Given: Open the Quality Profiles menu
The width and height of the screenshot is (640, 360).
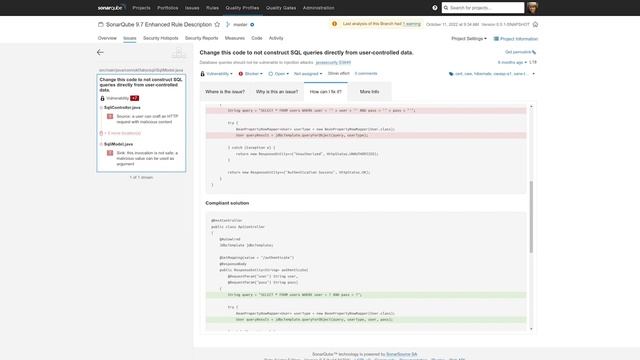Looking at the screenshot, I should point(242,8).
